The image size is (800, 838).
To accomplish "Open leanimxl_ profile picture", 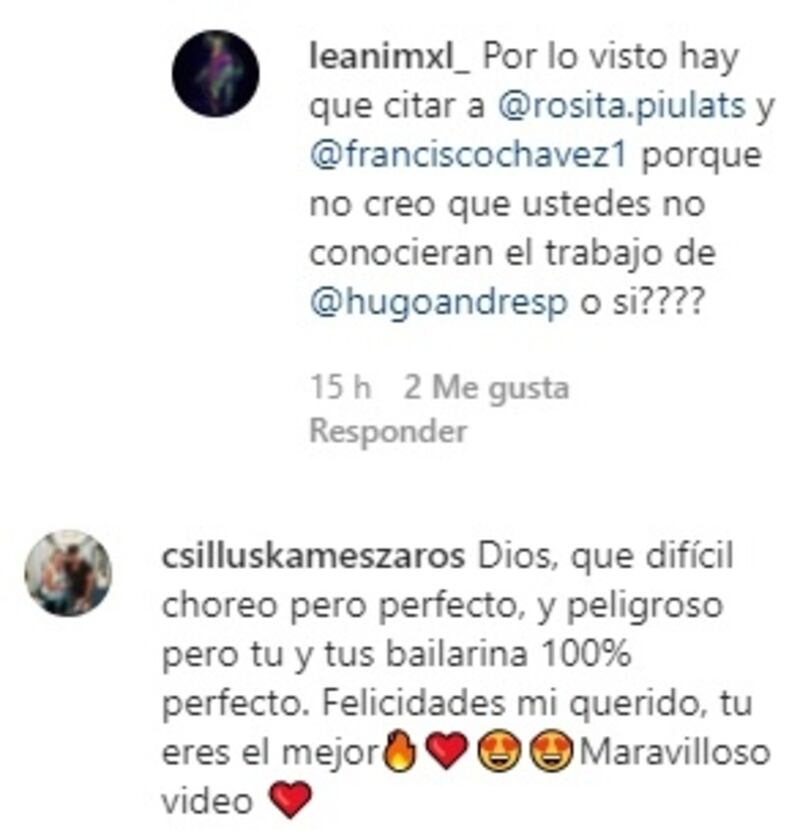I will pyautogui.click(x=215, y=73).
